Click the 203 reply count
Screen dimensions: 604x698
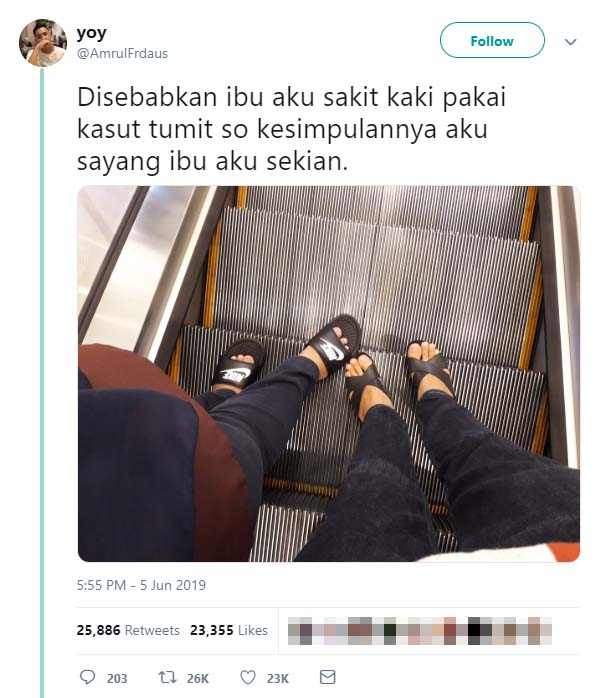click(117, 678)
